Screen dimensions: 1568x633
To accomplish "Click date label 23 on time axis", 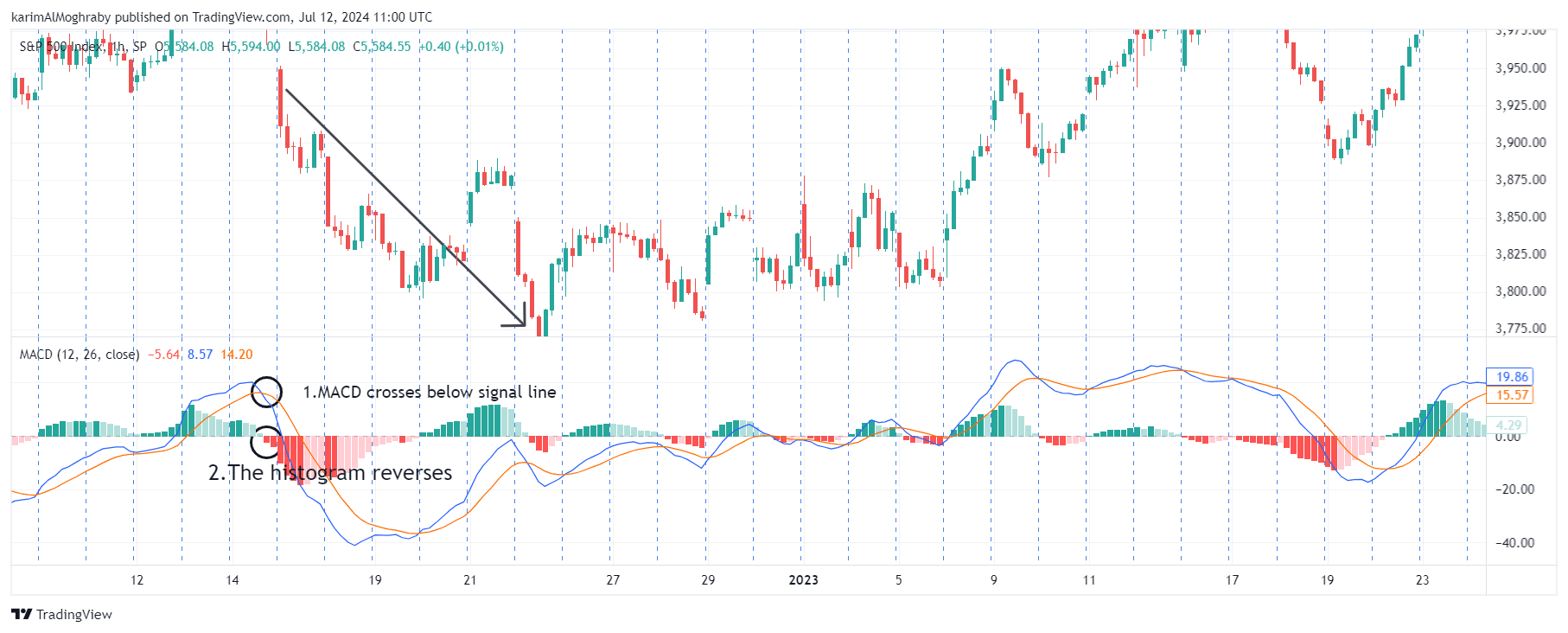I will pyautogui.click(x=1422, y=580).
